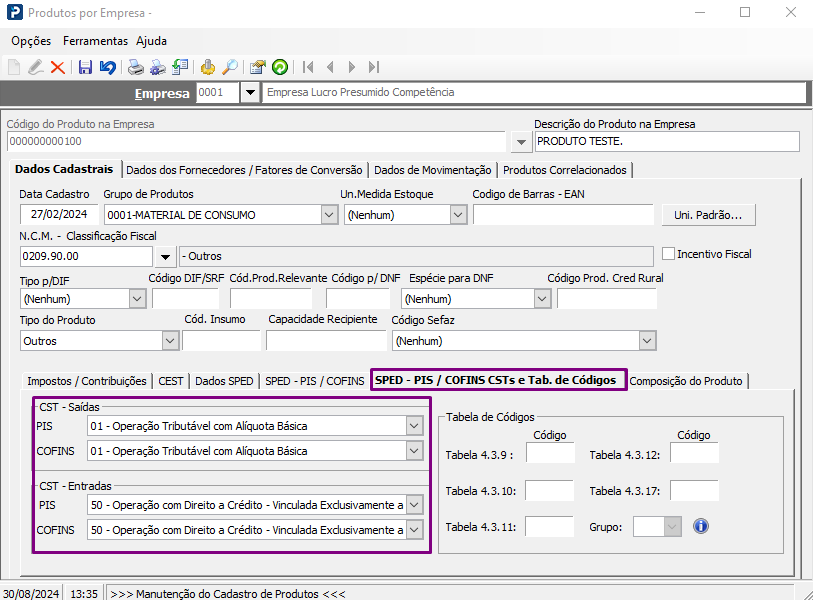Click the Uni. Padrão... button
The height and width of the screenshot is (600, 813).
[x=708, y=215]
